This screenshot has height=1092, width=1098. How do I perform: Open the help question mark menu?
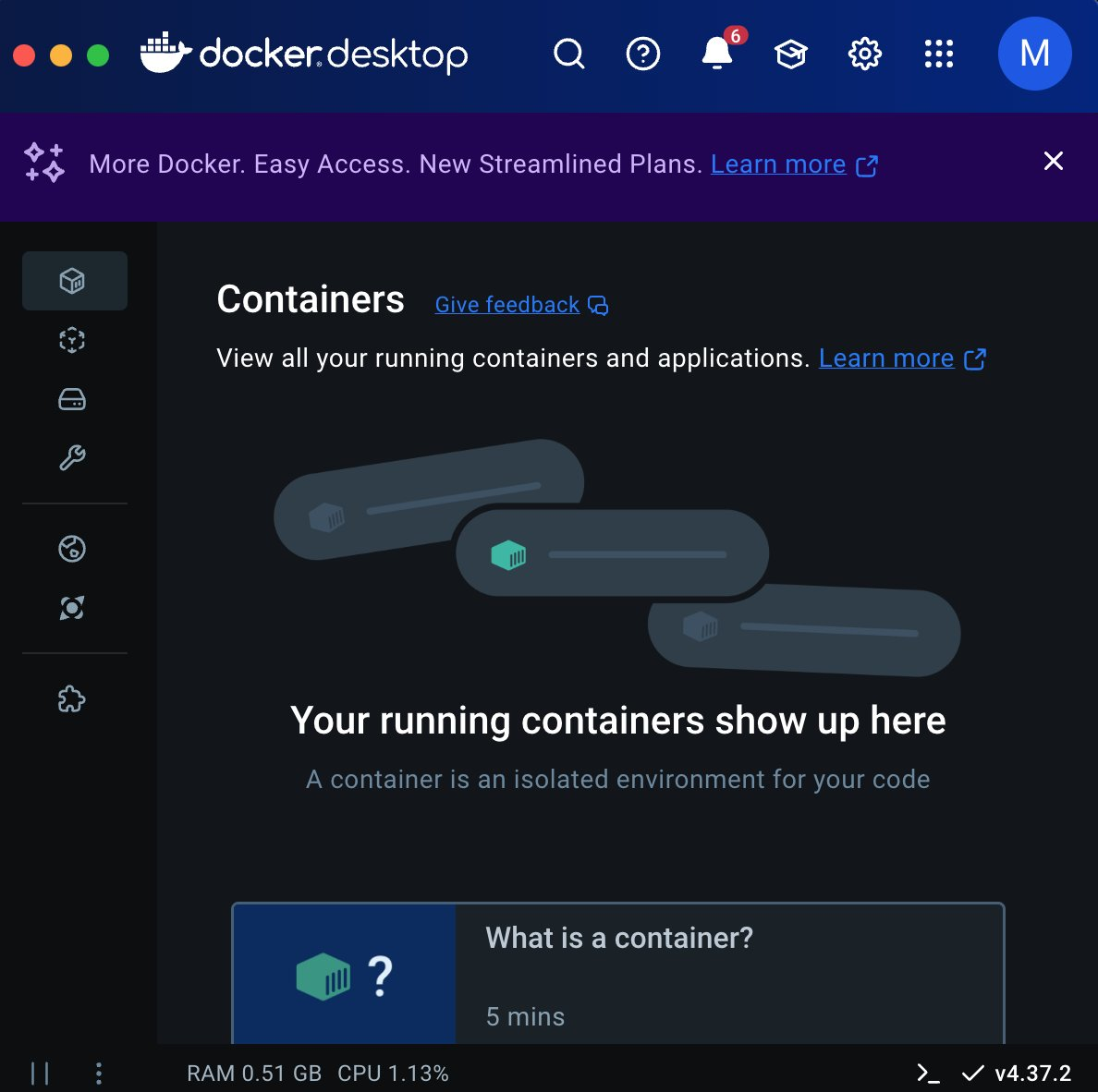pyautogui.click(x=643, y=54)
